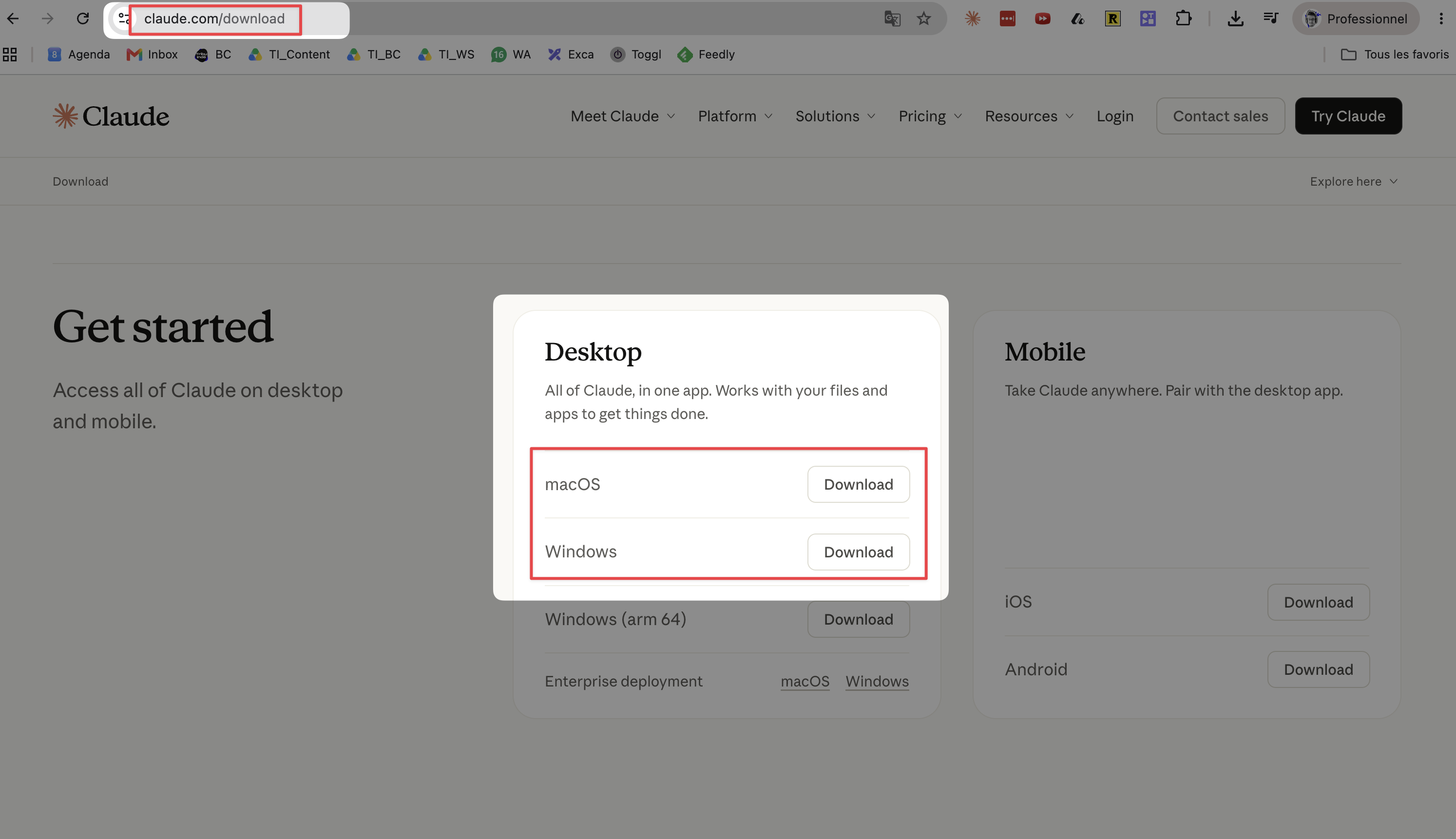Open site information icon in address bar
Screen dimensions: 1456x839
pyautogui.click(x=123, y=19)
